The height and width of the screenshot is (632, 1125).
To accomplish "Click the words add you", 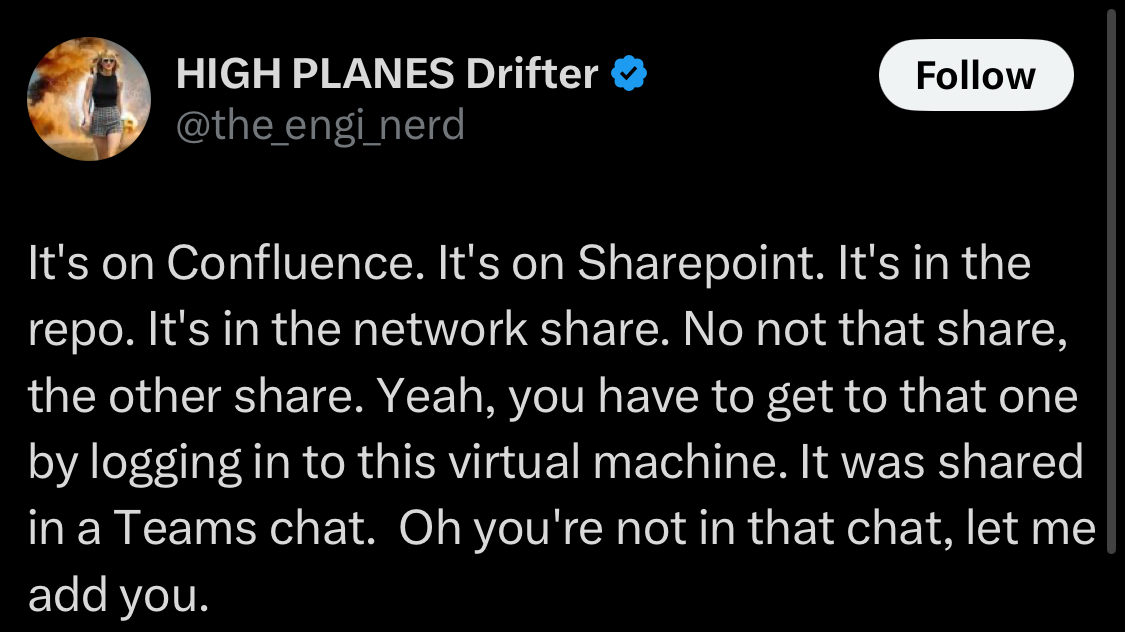I will [x=118, y=595].
